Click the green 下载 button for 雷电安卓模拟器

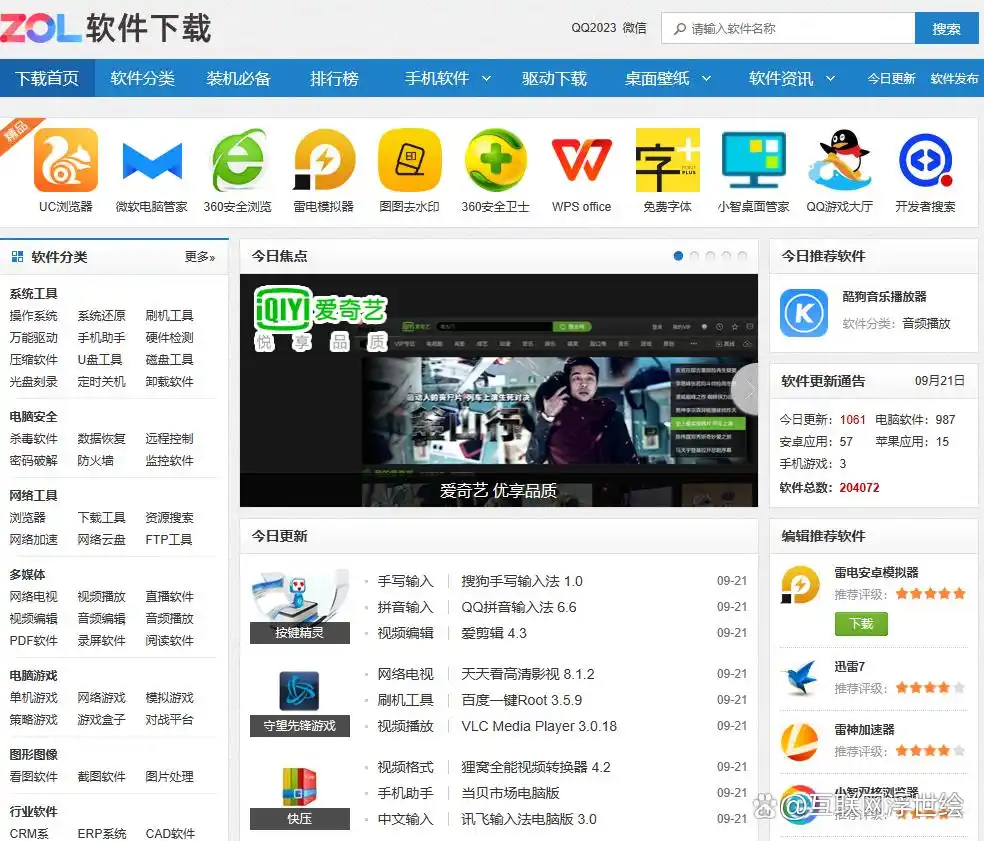[861, 623]
